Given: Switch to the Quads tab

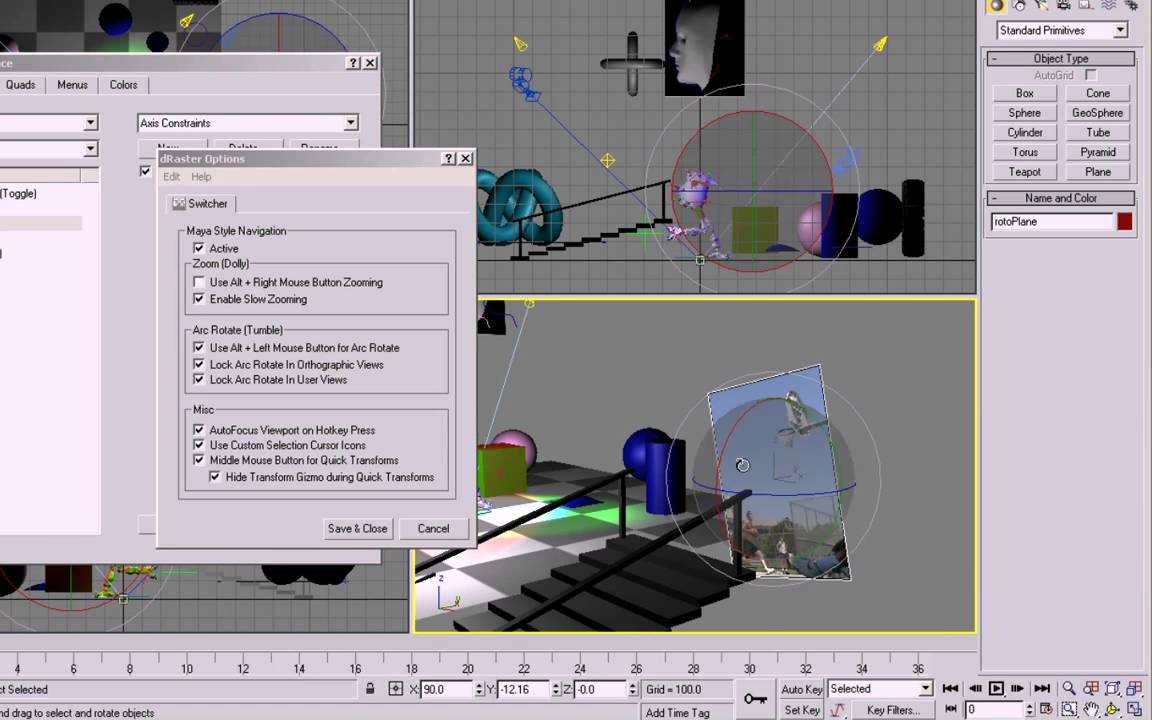Looking at the screenshot, I should pos(21,85).
